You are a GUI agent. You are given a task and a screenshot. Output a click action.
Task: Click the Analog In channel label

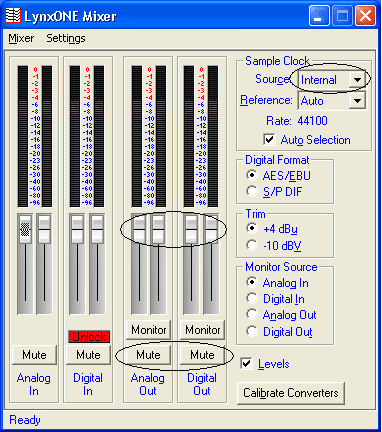pyautogui.click(x=34, y=384)
